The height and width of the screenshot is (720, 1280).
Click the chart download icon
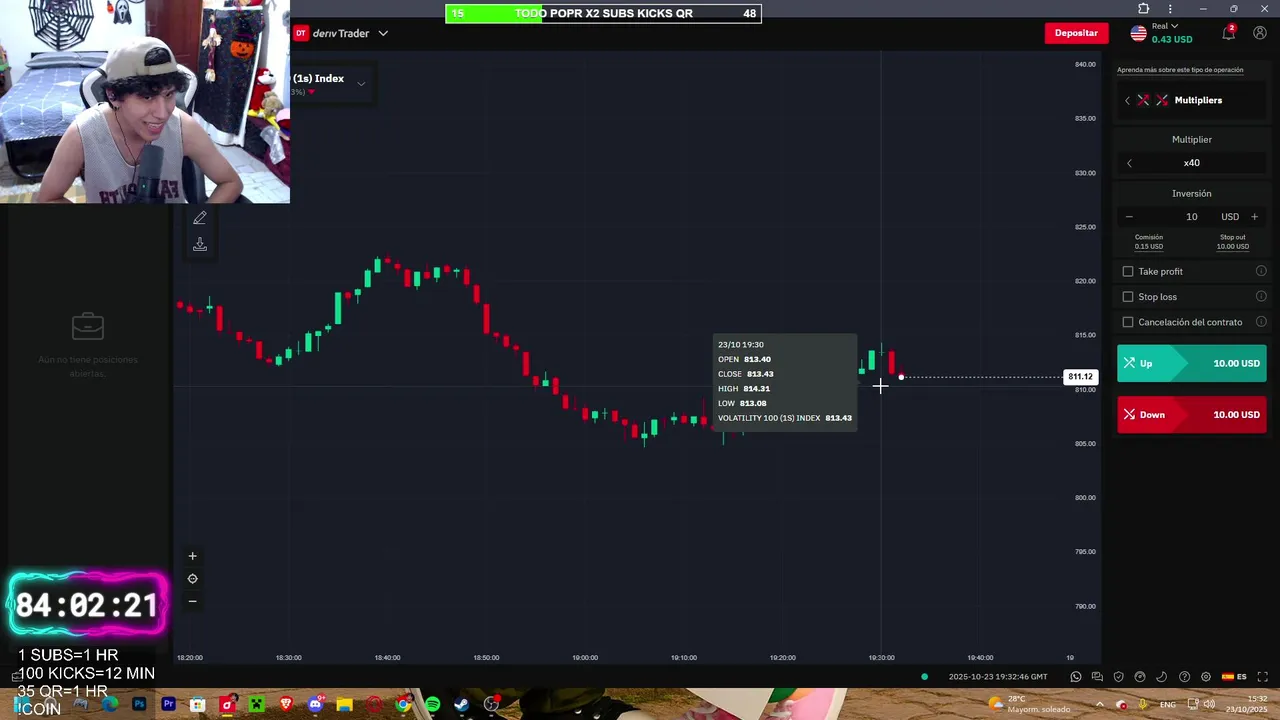pyautogui.click(x=200, y=244)
